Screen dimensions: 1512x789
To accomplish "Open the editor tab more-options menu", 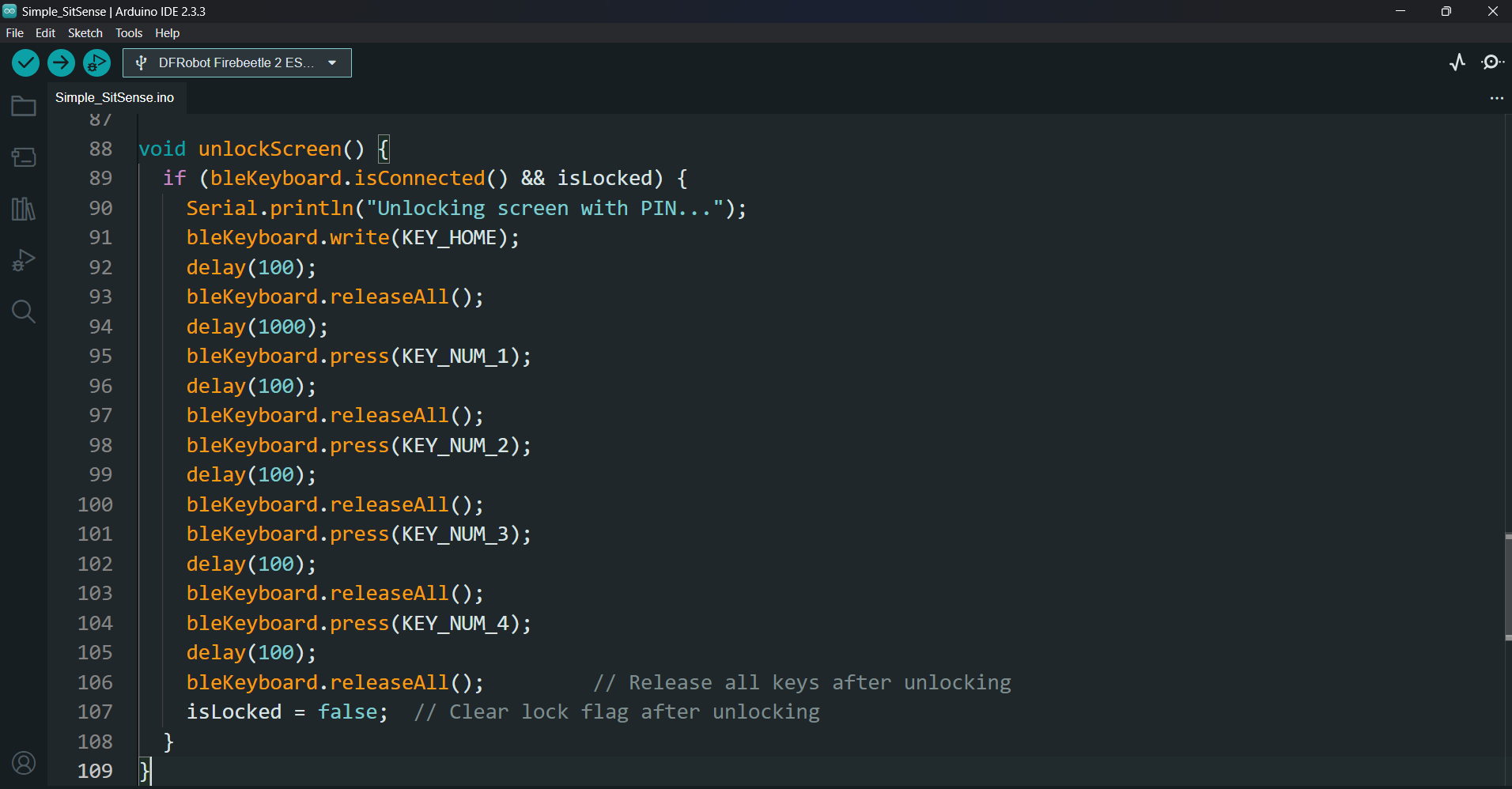I will [1496, 98].
